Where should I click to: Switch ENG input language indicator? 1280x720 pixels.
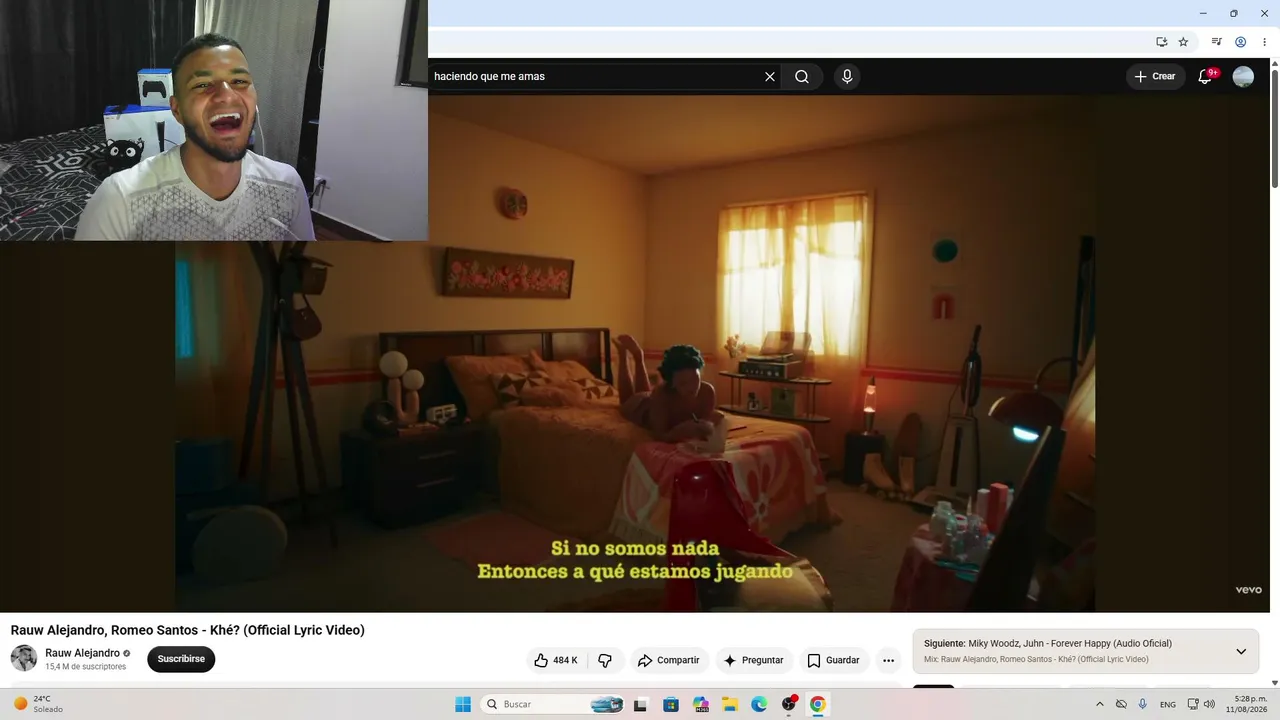click(1168, 704)
